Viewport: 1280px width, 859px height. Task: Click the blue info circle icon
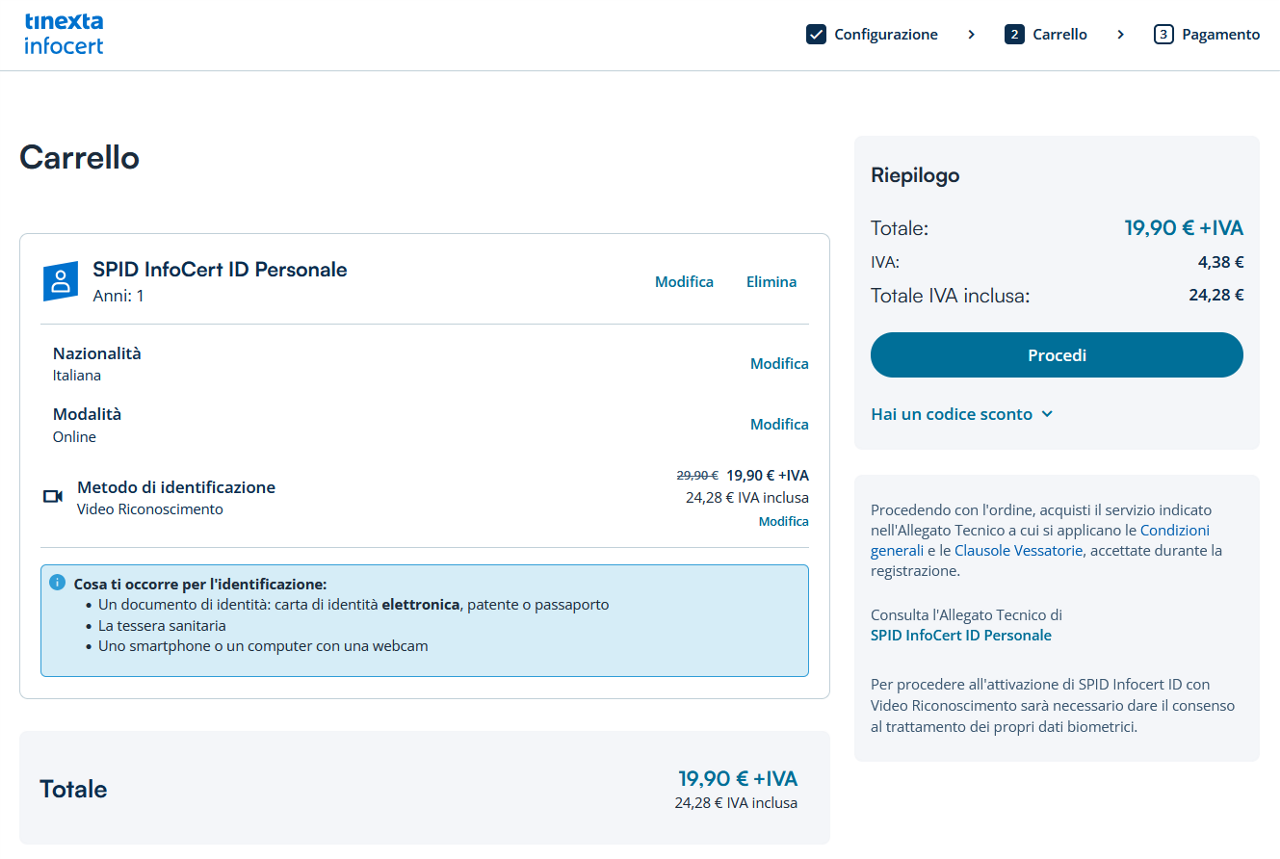pos(57,581)
